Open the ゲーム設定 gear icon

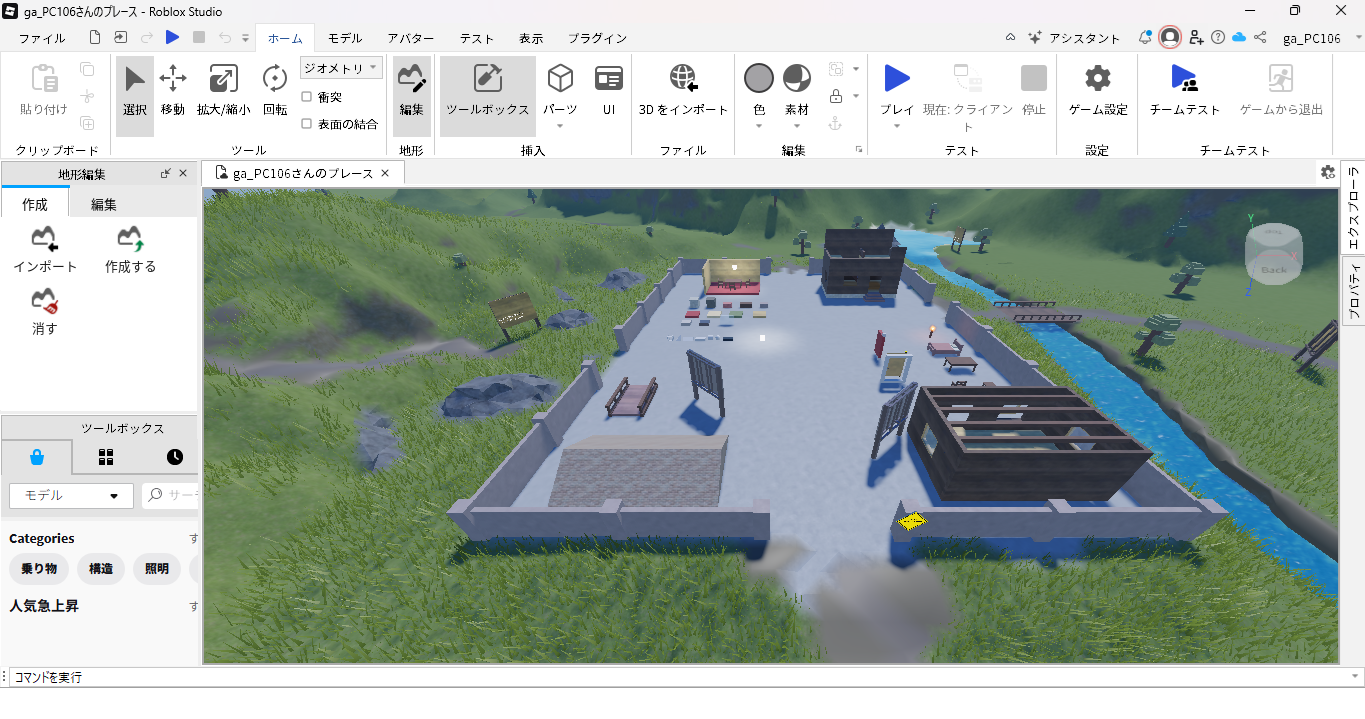(1098, 79)
